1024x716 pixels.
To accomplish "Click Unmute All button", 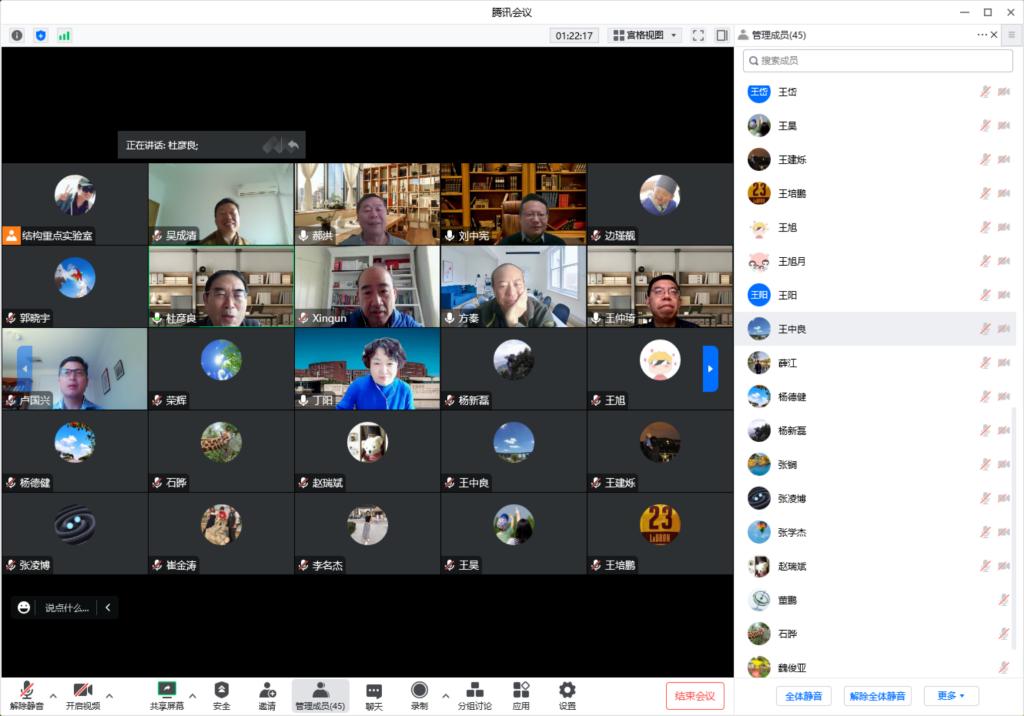I will pyautogui.click(x=878, y=696).
